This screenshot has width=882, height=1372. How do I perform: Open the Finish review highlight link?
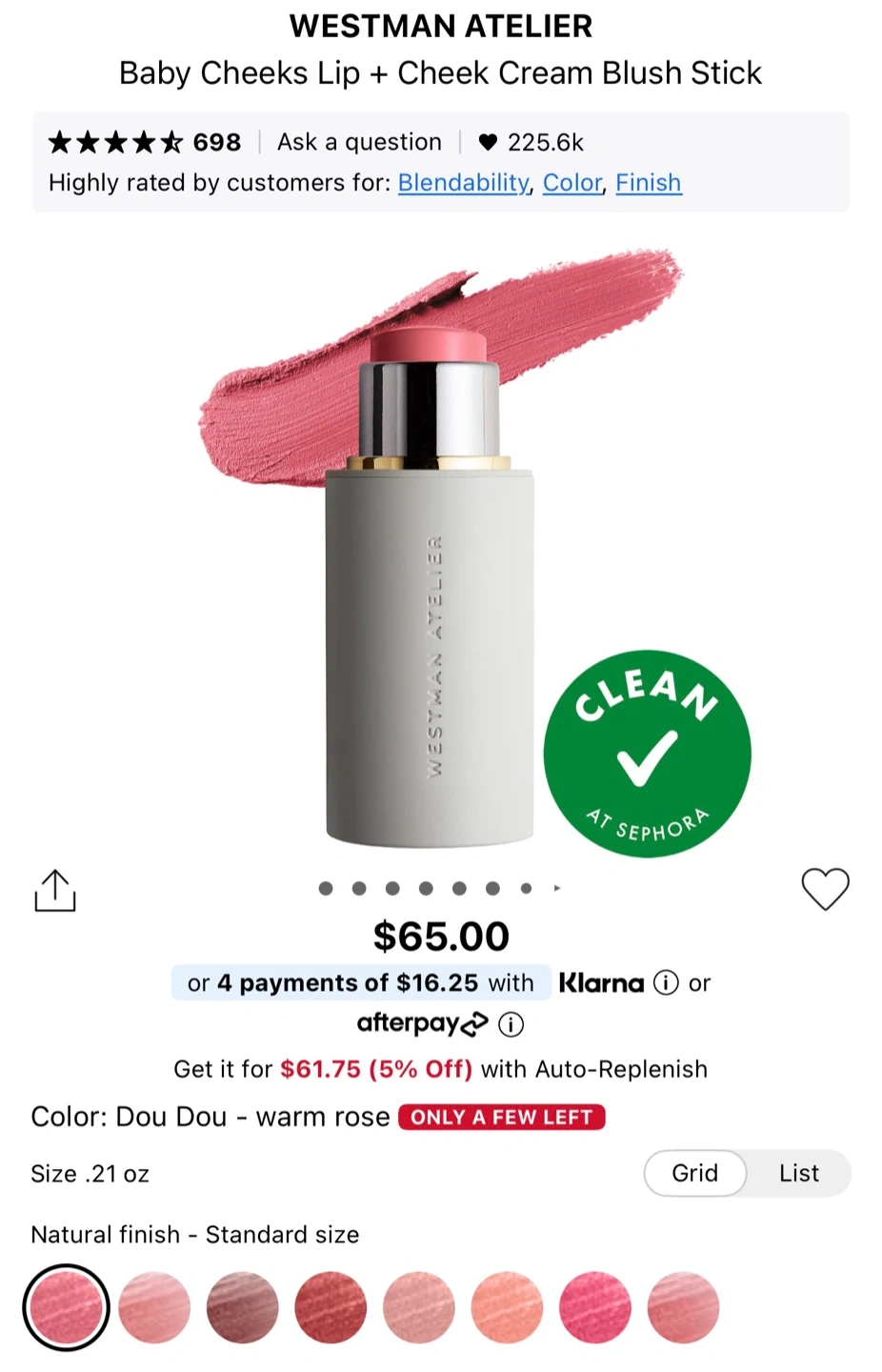click(x=649, y=183)
